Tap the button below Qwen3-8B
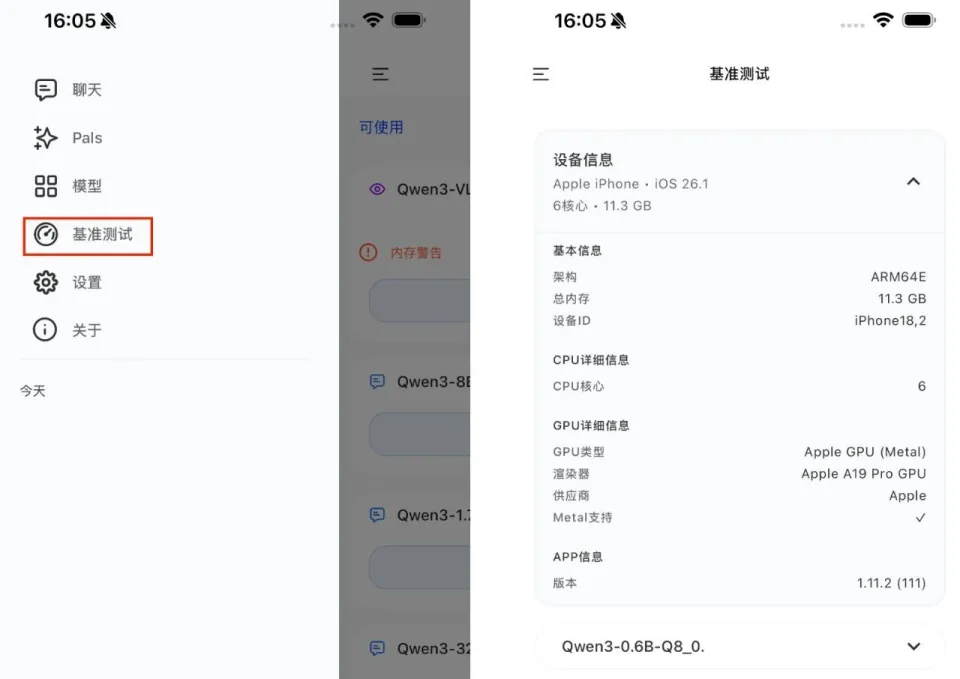This screenshot has width=960, height=679. 419,434
